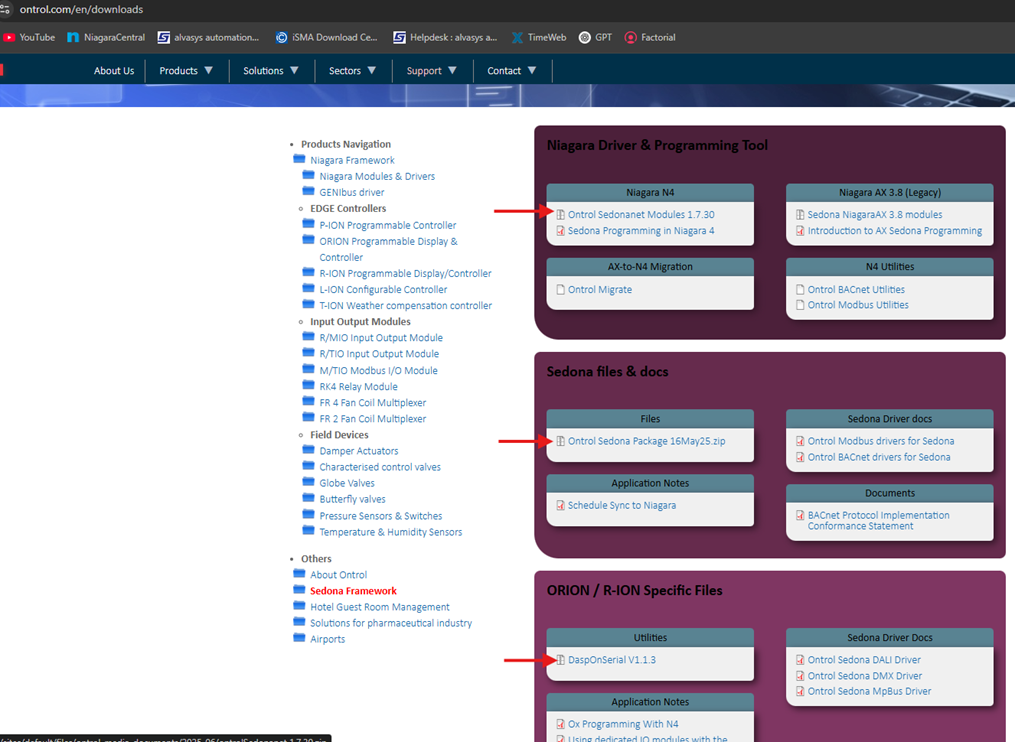Go to Temperature & Humidity Sensors
Screen dimensions: 1015x742
[x=391, y=532]
